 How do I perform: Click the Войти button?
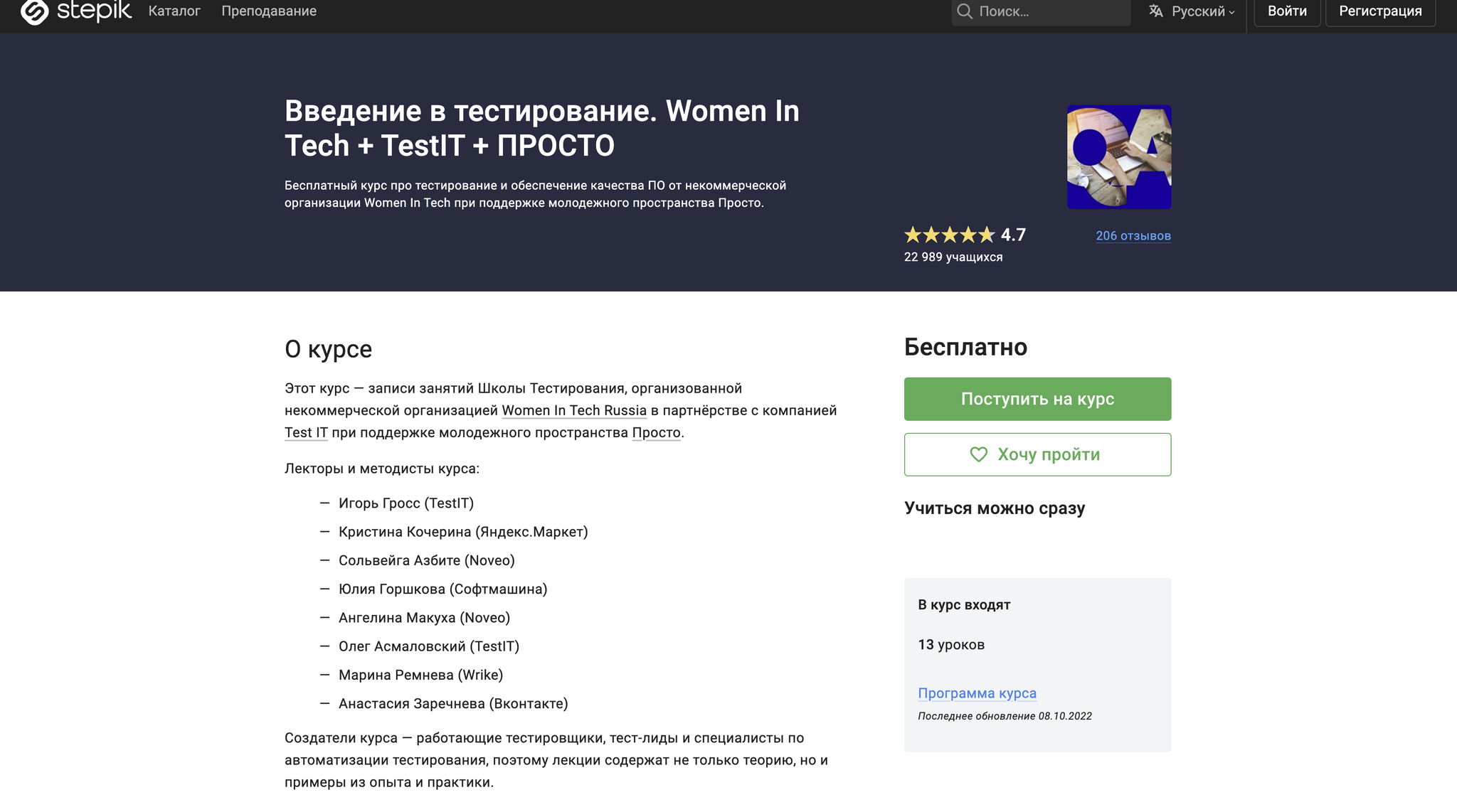tap(1286, 11)
